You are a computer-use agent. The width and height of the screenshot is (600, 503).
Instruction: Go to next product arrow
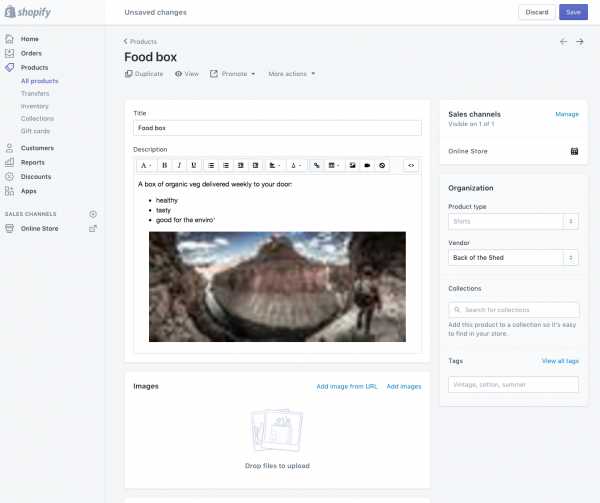580,41
